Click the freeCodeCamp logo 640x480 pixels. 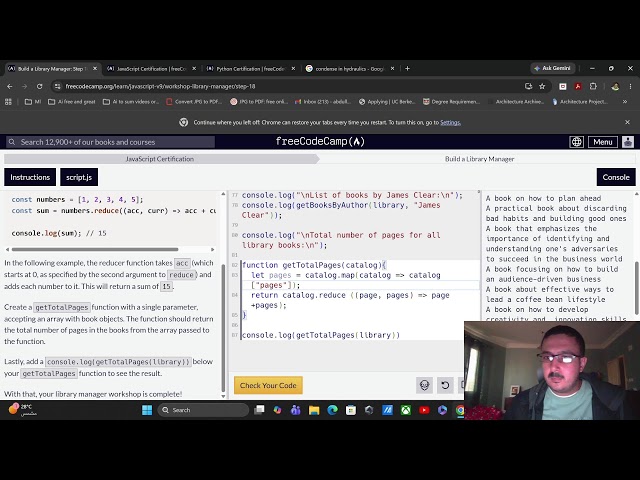[320, 142]
